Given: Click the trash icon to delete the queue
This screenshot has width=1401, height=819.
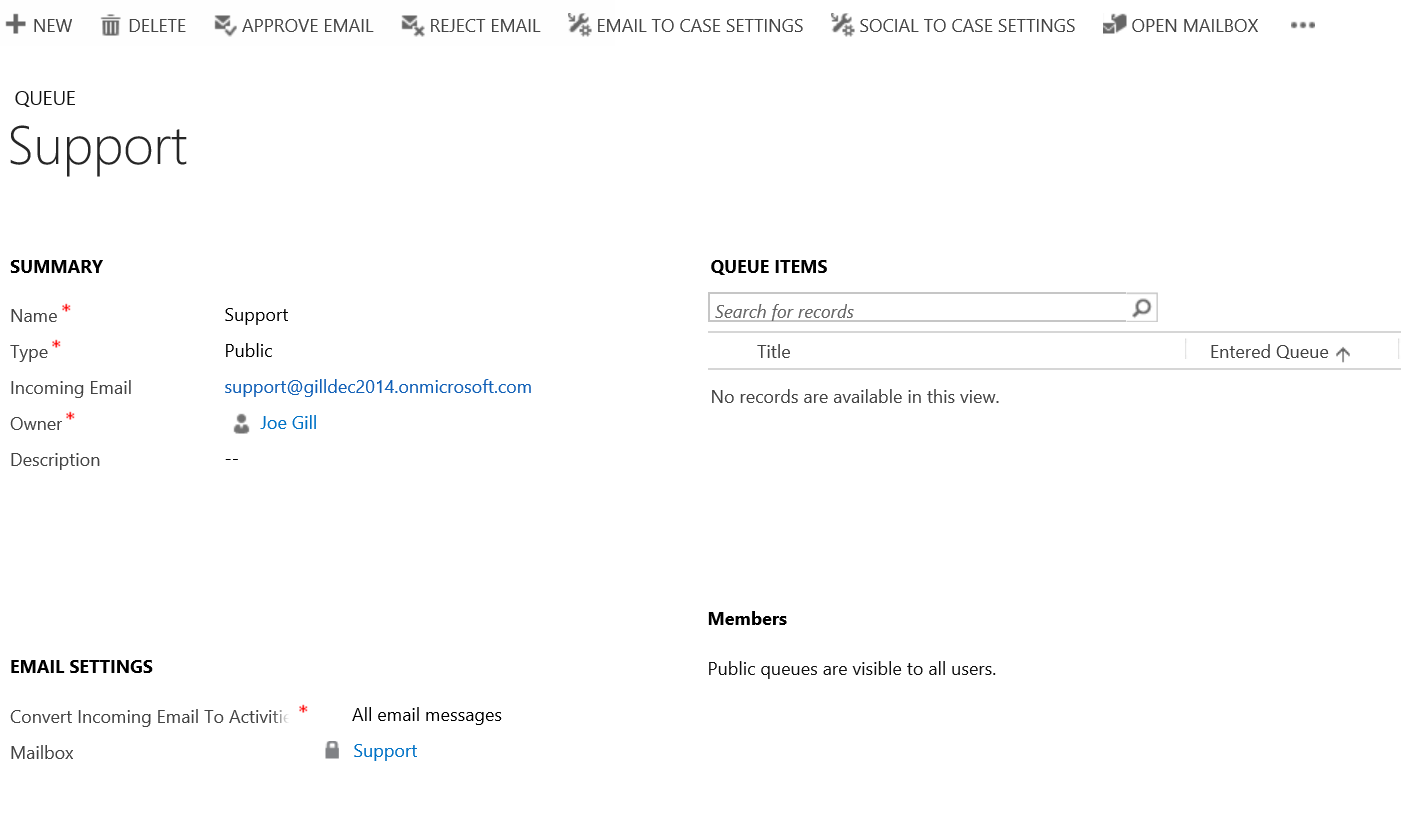Looking at the screenshot, I should (x=110, y=24).
